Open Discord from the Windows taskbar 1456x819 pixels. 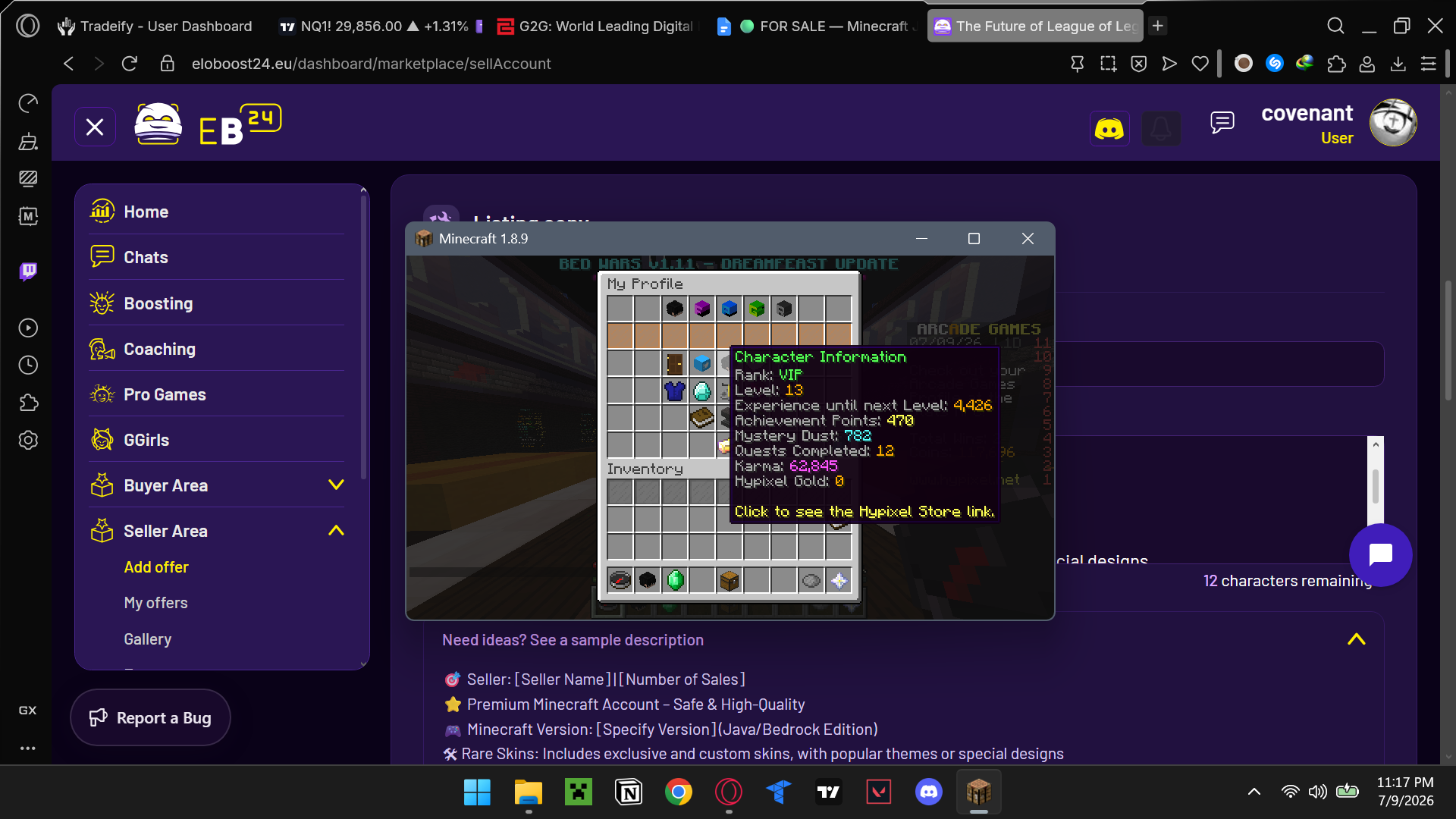[x=928, y=792]
